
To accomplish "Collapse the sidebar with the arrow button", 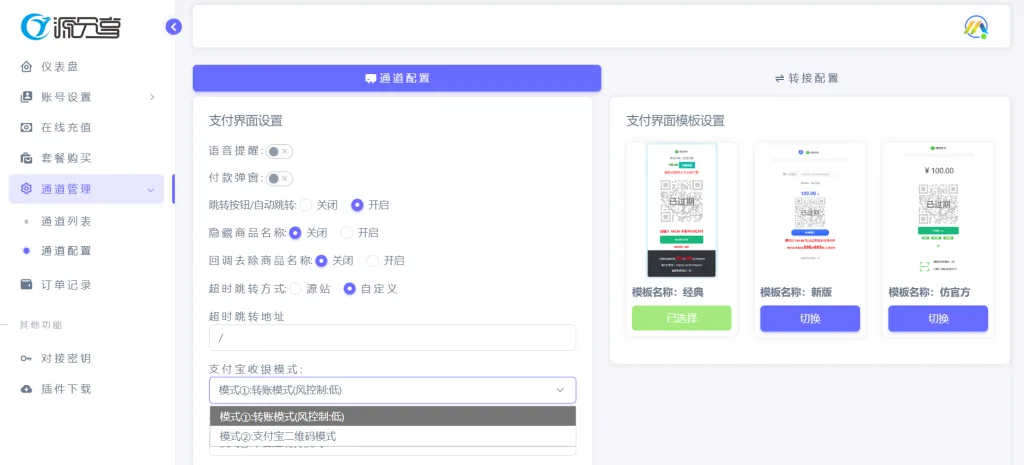I will 173,27.
